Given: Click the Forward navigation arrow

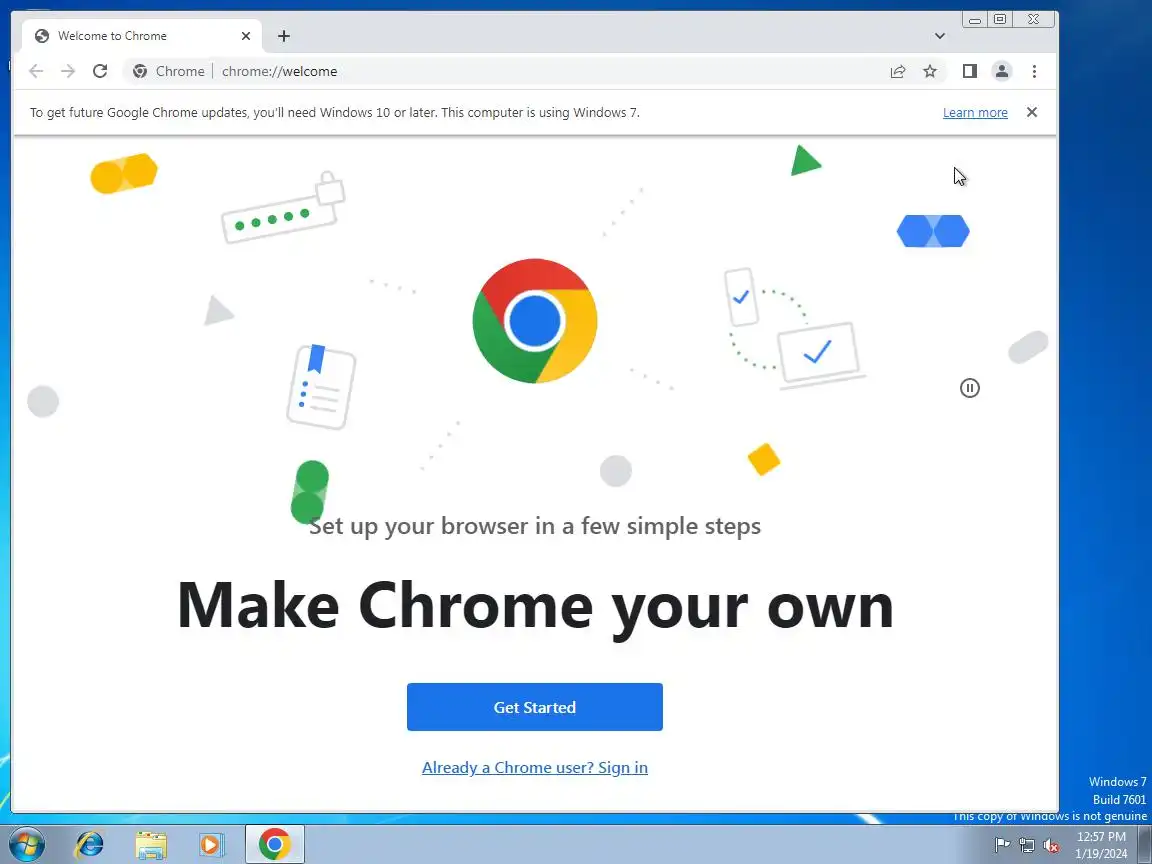Looking at the screenshot, I should coord(68,71).
